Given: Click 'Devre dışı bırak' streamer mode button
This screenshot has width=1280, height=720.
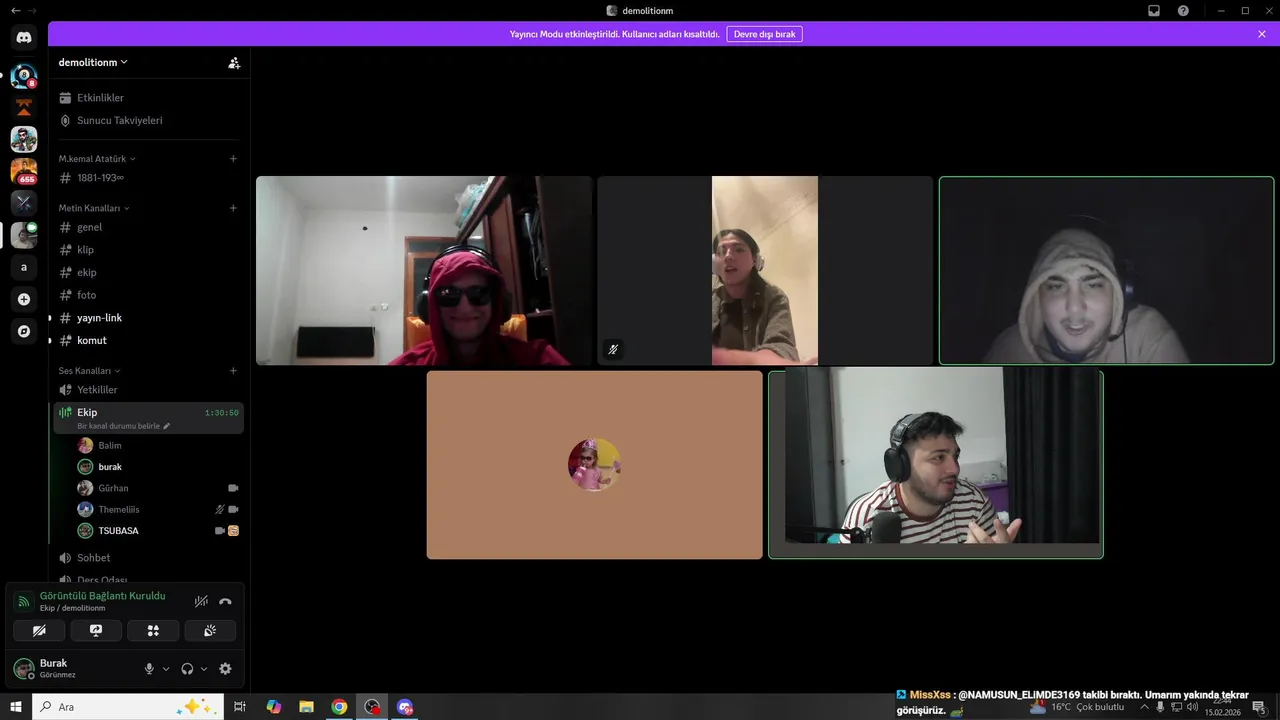Looking at the screenshot, I should pyautogui.click(x=764, y=34).
